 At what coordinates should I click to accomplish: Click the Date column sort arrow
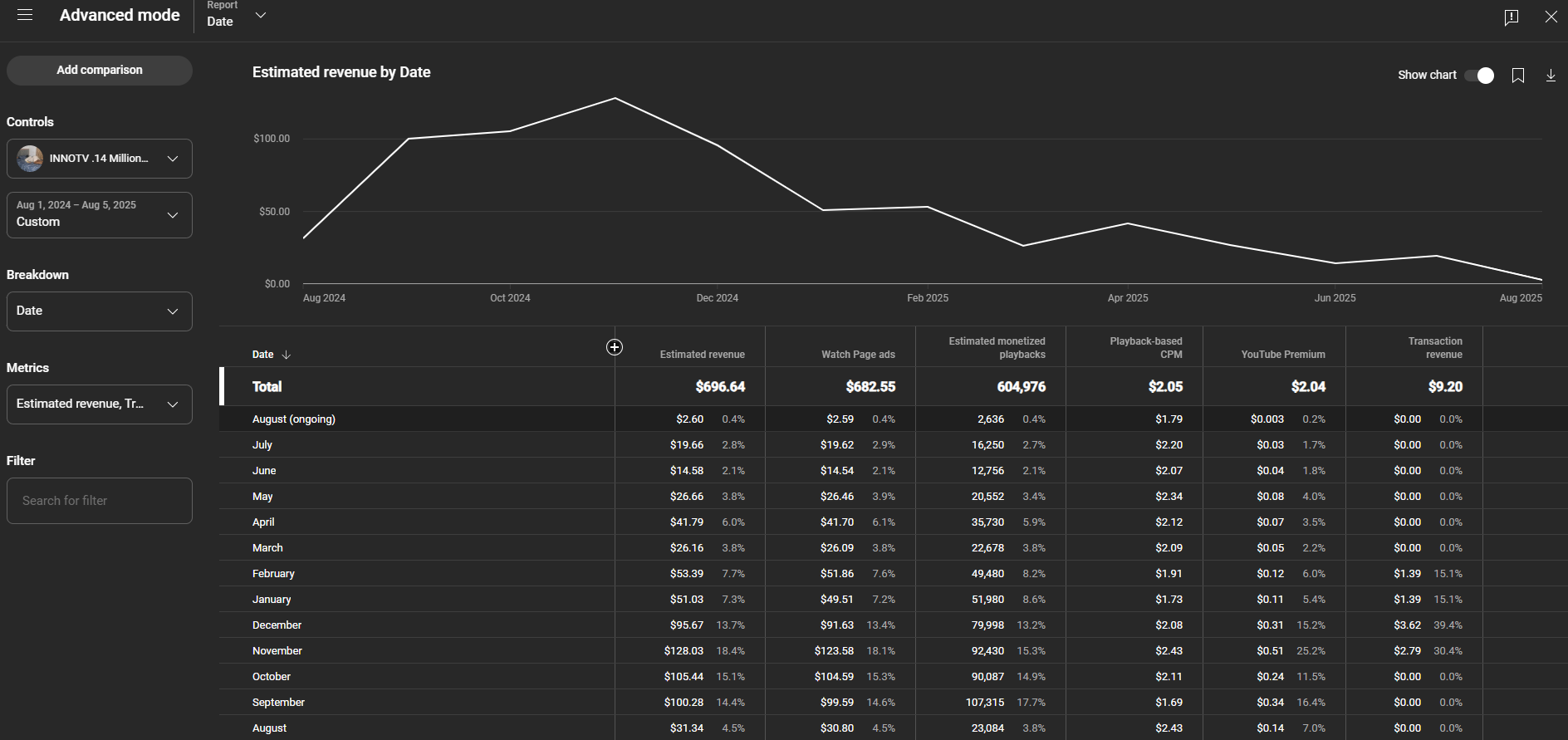pyautogui.click(x=287, y=355)
